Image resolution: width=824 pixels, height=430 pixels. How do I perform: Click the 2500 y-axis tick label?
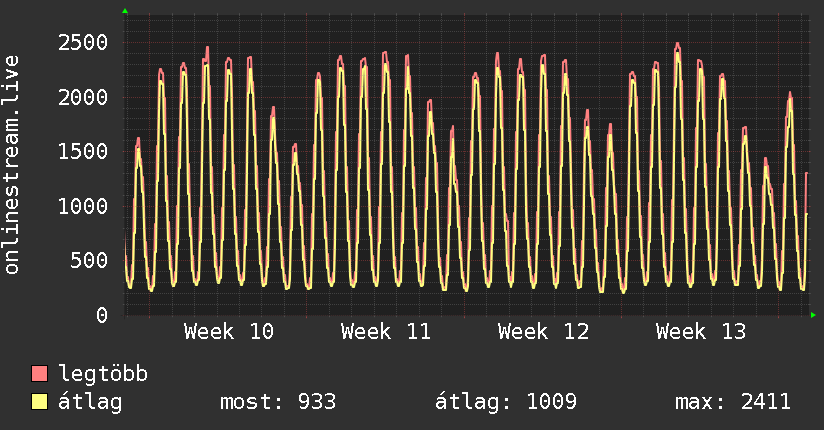83,43
